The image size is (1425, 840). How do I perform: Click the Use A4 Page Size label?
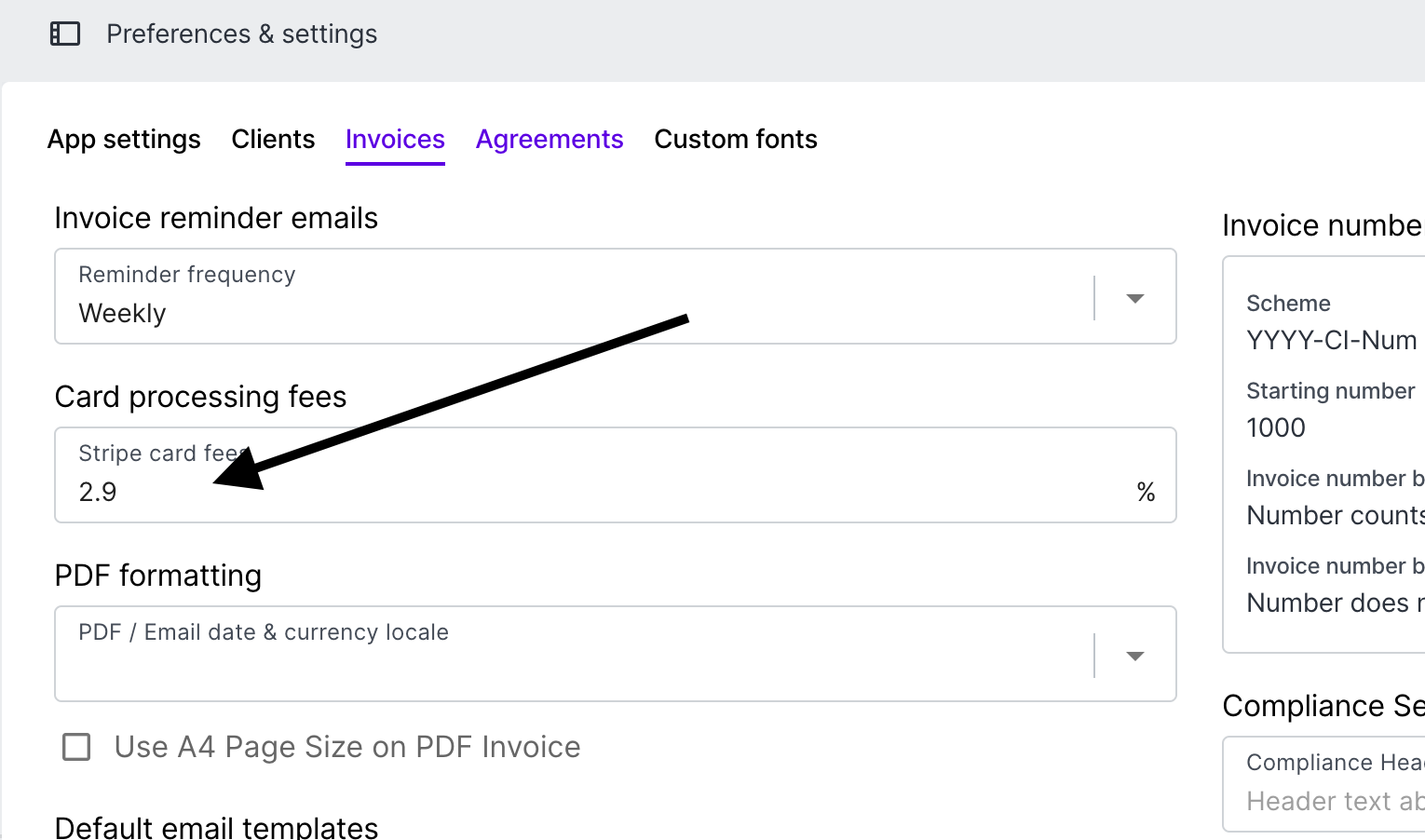347,747
